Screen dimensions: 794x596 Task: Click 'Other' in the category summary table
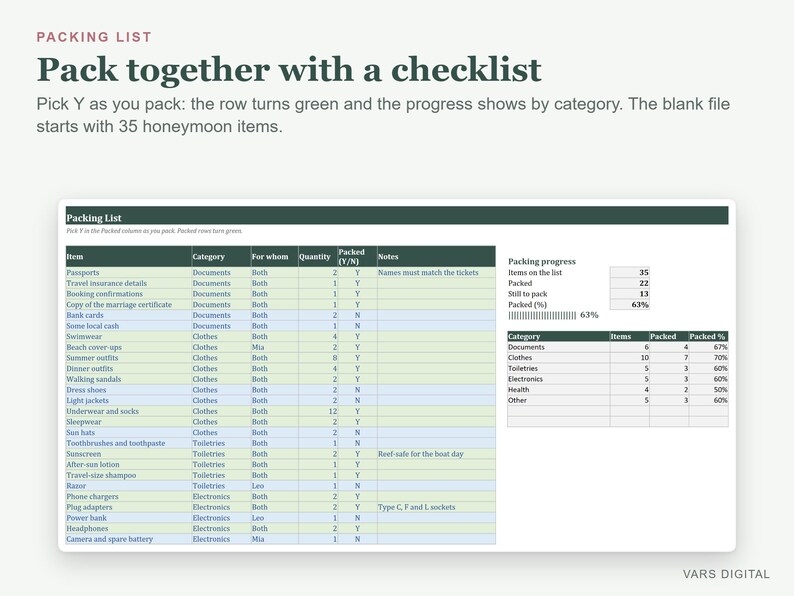559,400
